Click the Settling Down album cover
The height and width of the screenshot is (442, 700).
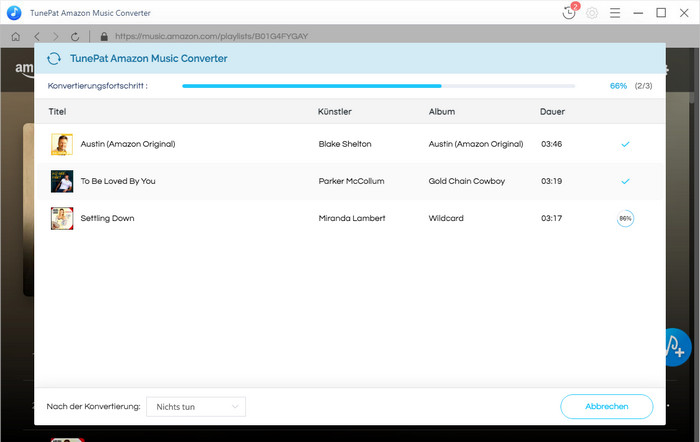point(62,218)
